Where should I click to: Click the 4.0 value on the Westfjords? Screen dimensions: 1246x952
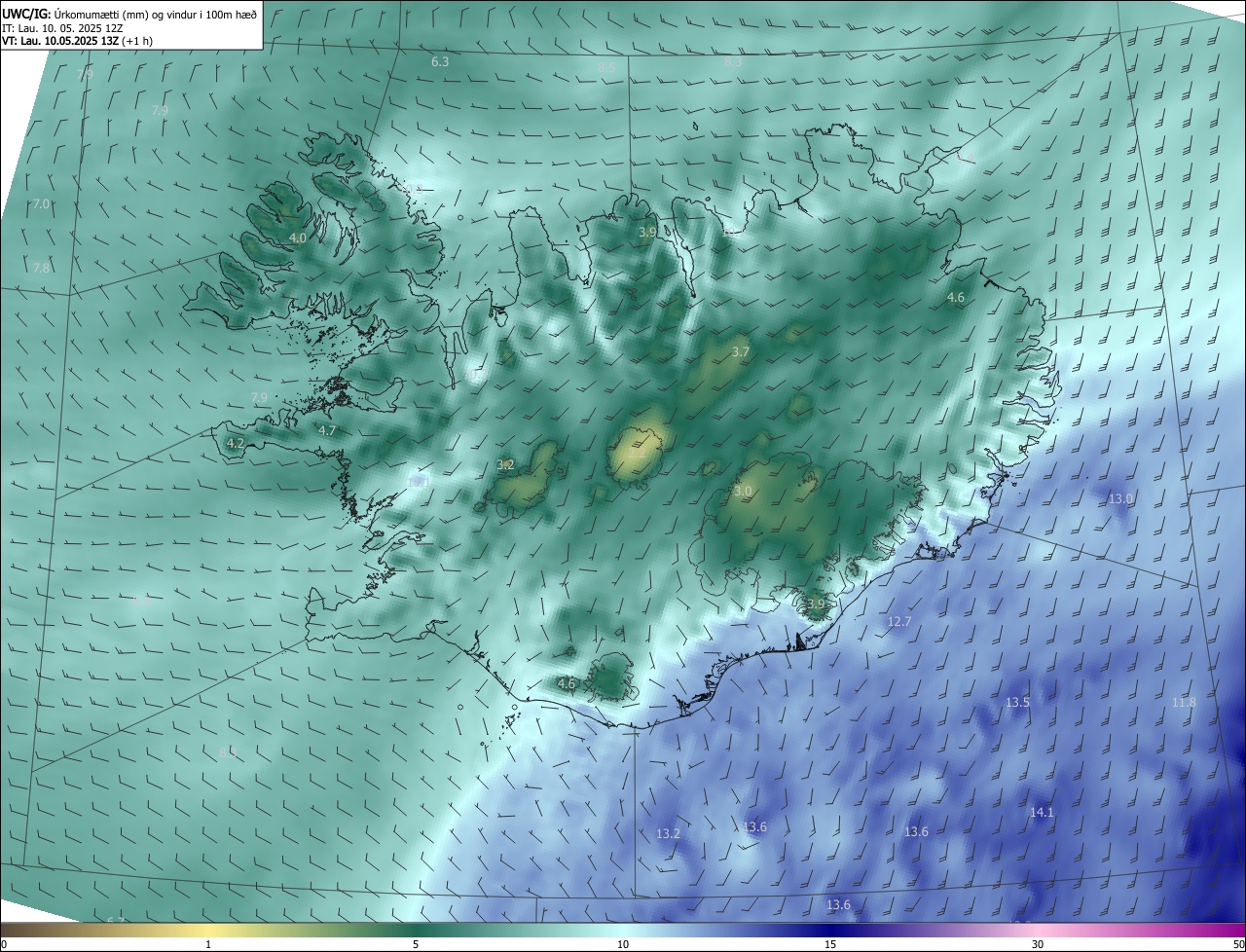[x=298, y=238]
